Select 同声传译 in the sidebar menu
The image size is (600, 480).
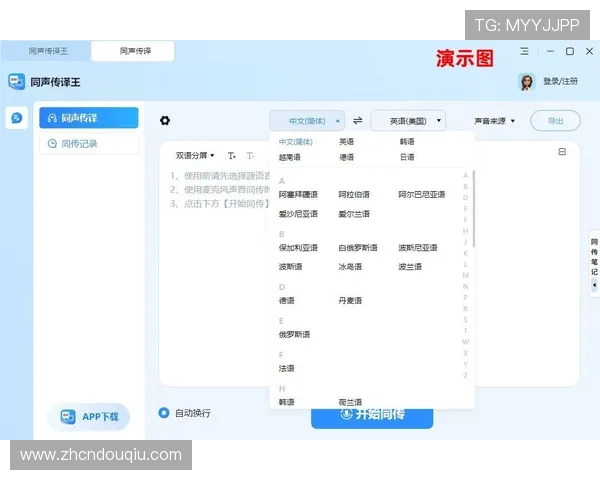(89, 118)
